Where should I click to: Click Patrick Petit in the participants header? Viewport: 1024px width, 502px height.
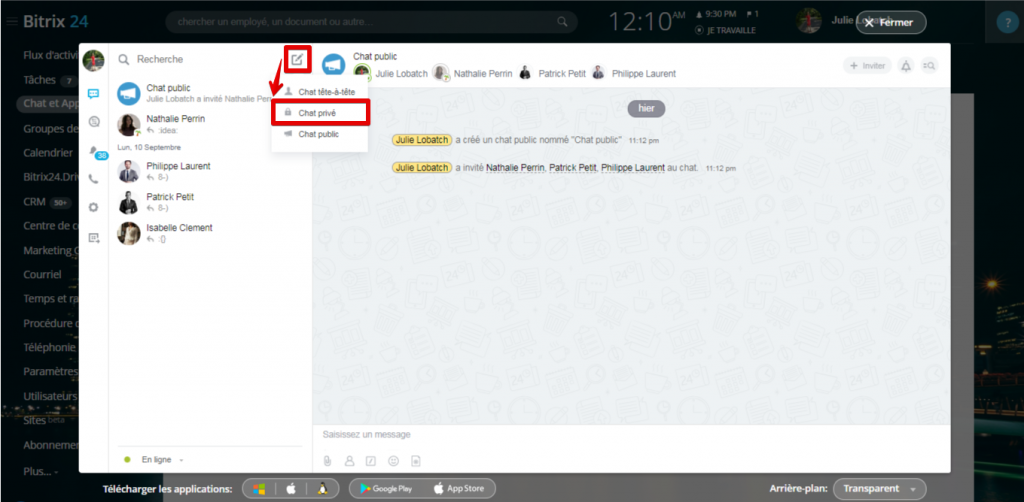pyautogui.click(x=562, y=74)
